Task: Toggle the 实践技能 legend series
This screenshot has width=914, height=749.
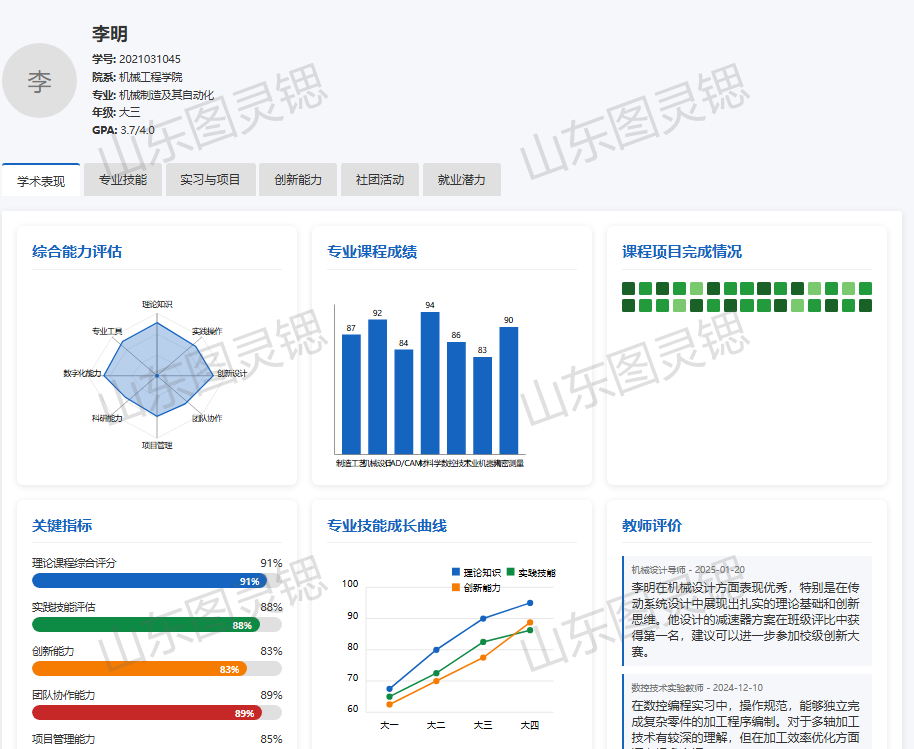Action: [530, 573]
